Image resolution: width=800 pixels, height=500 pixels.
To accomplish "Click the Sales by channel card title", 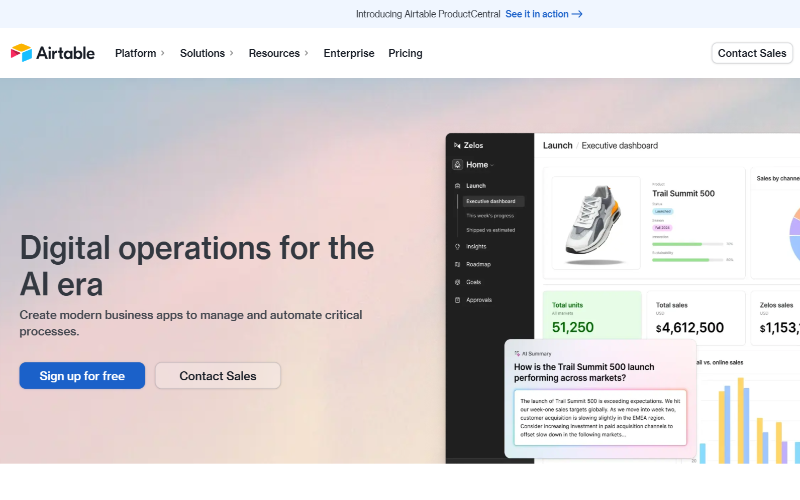I will (778, 179).
